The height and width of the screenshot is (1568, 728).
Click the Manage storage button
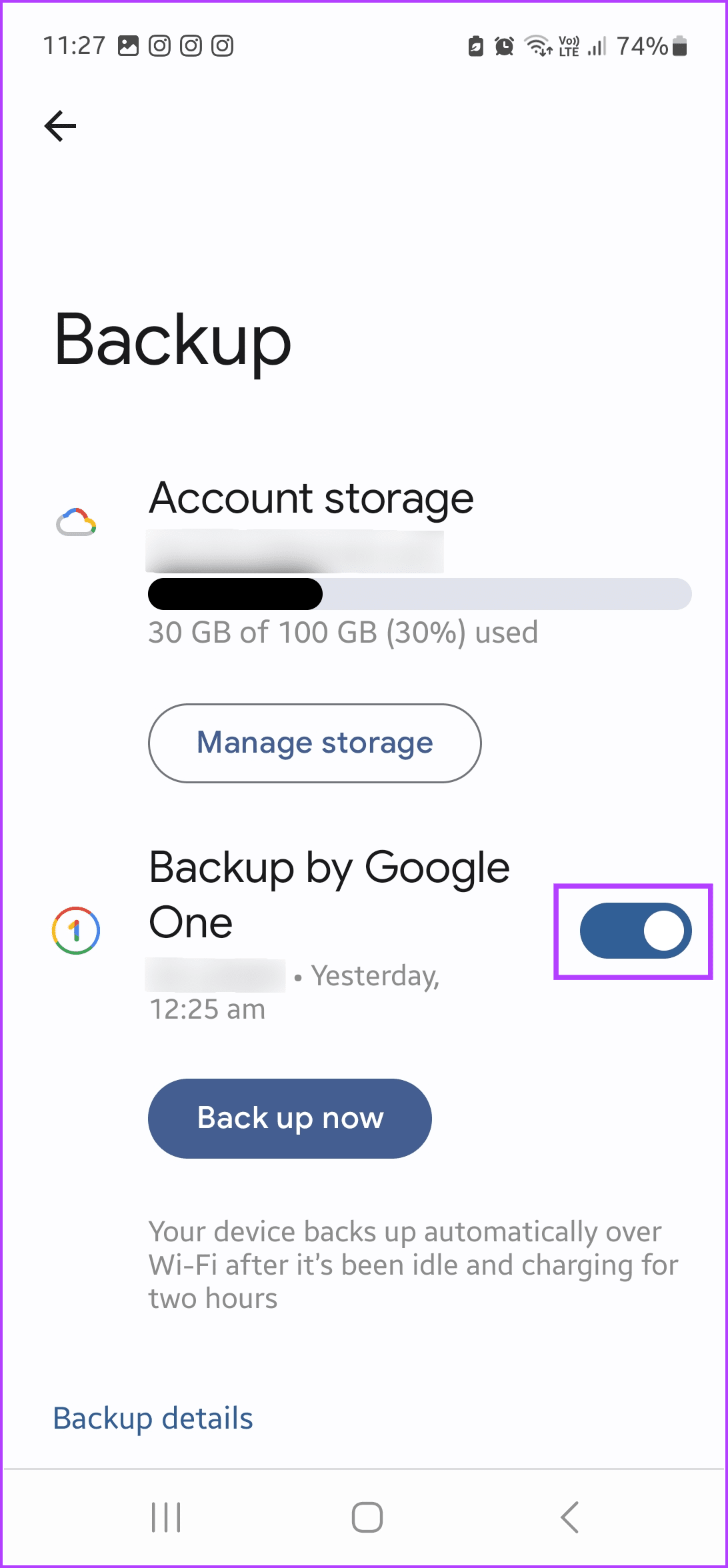coord(315,743)
